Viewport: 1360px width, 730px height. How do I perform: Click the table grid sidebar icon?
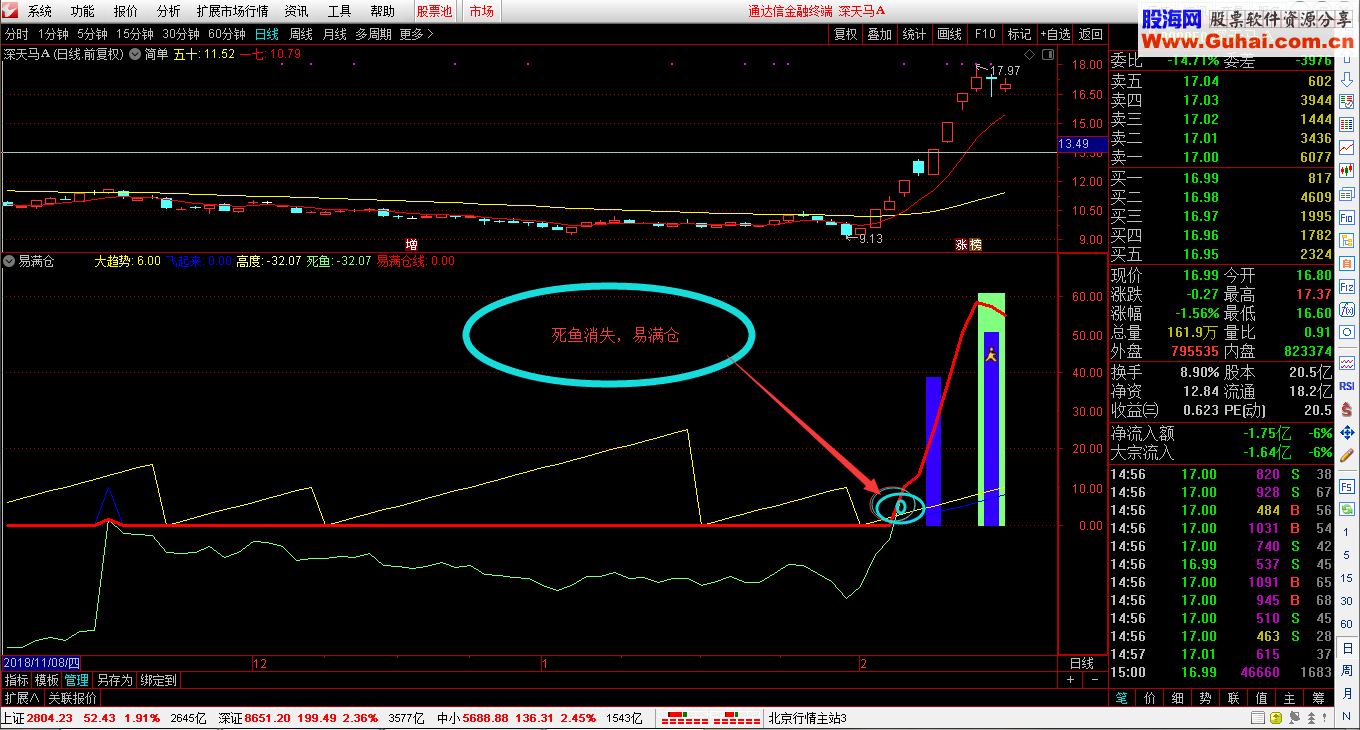click(1347, 123)
